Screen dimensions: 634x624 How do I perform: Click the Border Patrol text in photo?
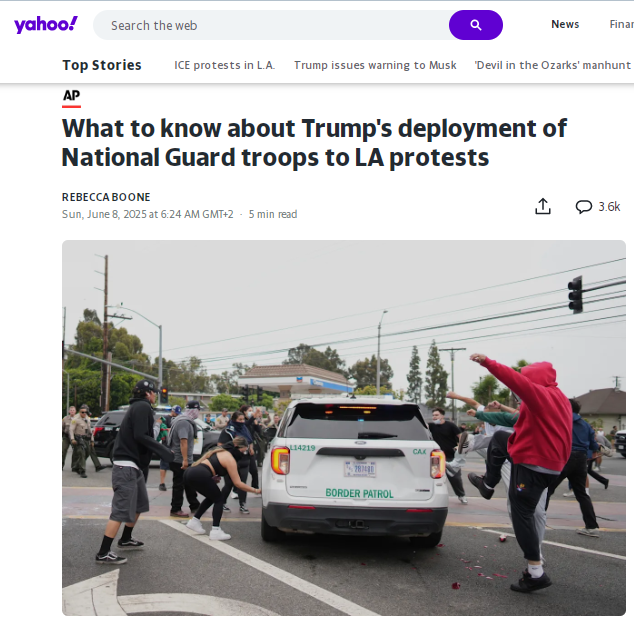point(359,493)
